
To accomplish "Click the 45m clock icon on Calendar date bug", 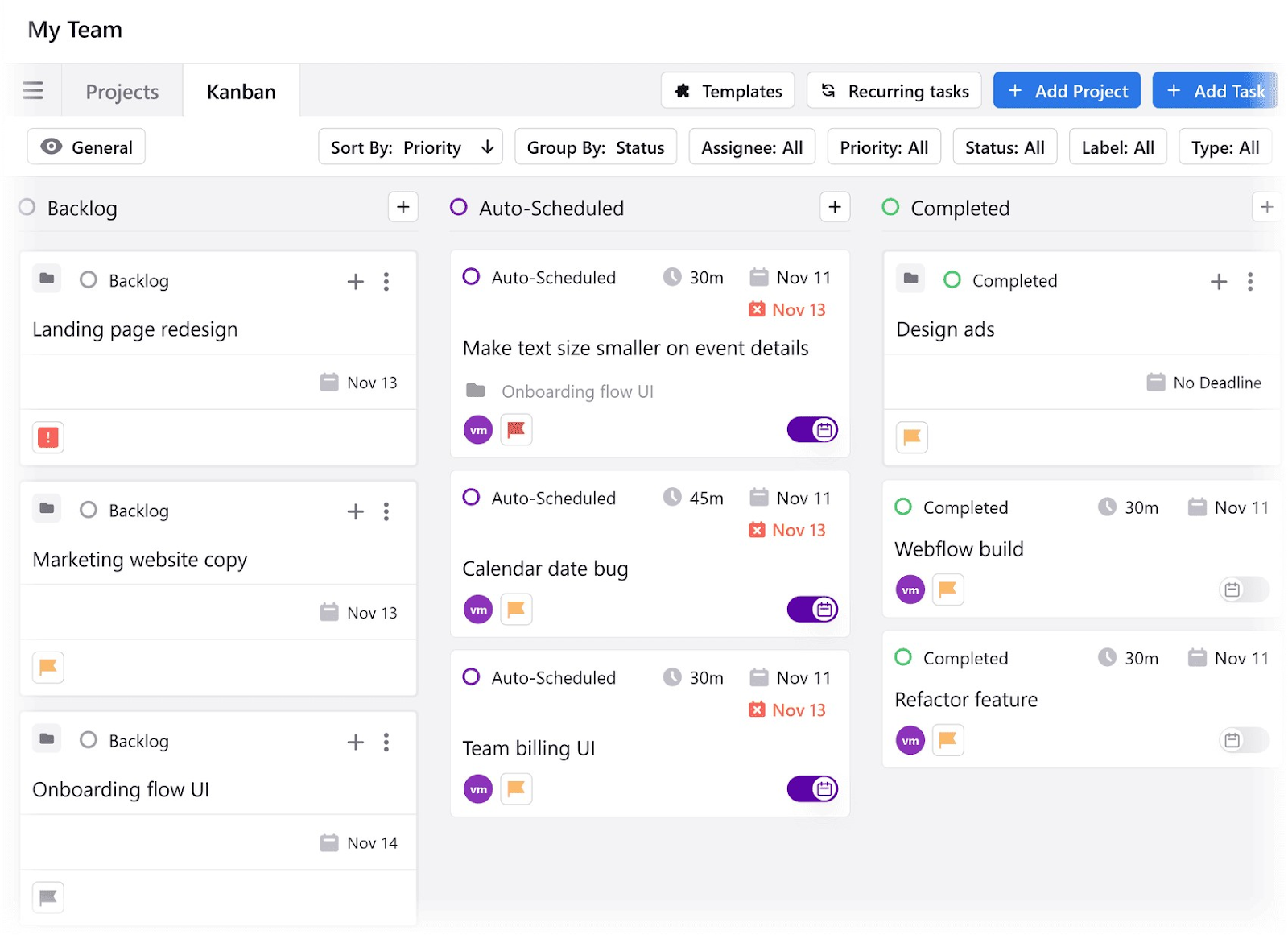I will 673,498.
